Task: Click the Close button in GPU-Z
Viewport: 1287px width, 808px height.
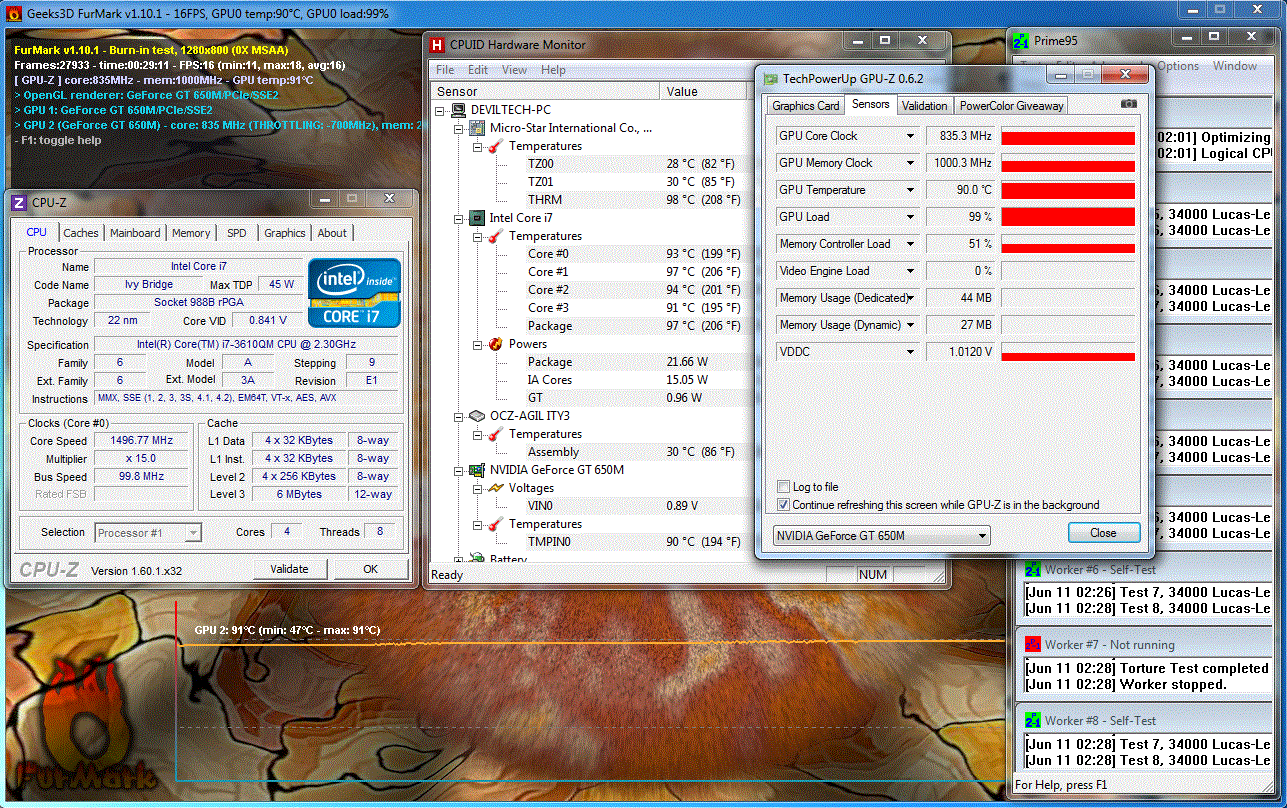Action: [x=1103, y=533]
